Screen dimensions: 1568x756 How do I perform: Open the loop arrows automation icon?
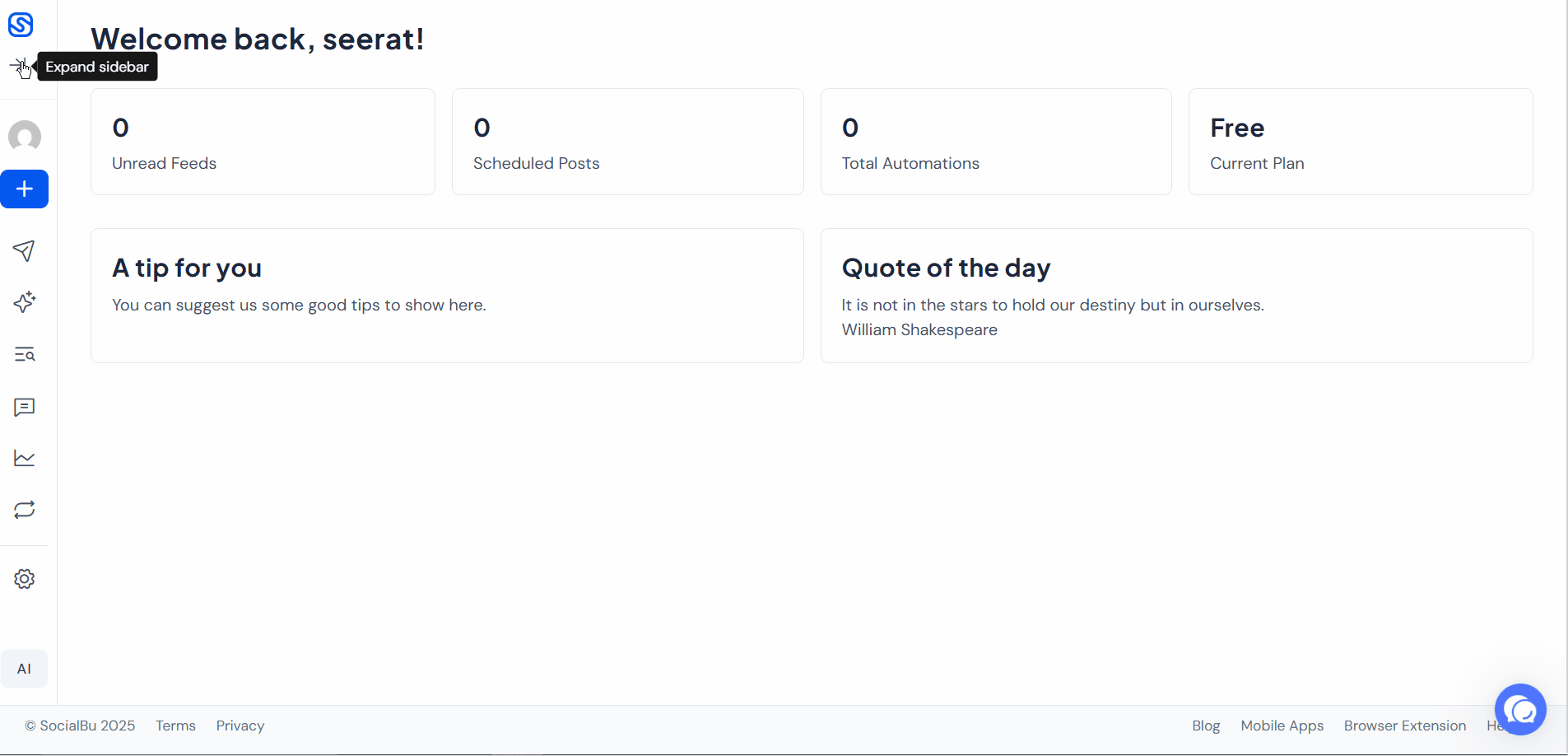[25, 510]
